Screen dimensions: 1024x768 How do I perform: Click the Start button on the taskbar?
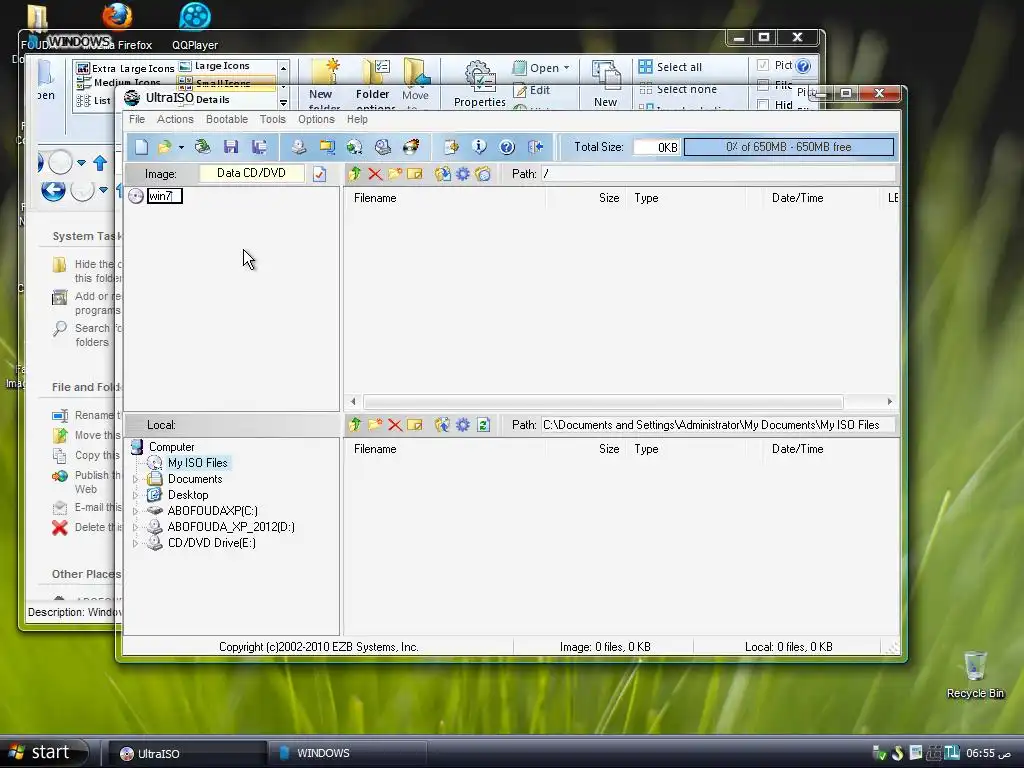44,752
